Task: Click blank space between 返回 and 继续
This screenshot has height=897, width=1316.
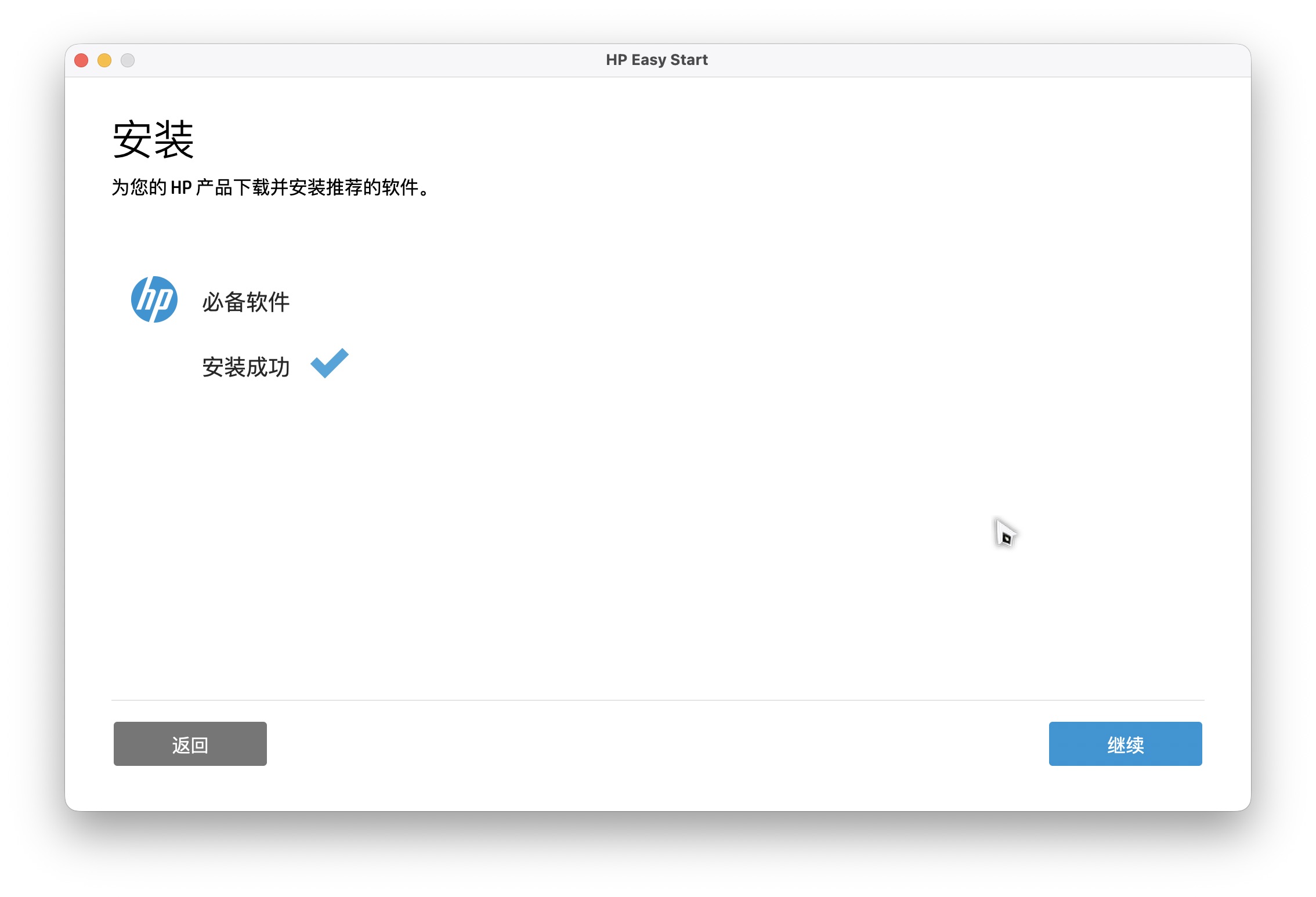Action: click(657, 744)
